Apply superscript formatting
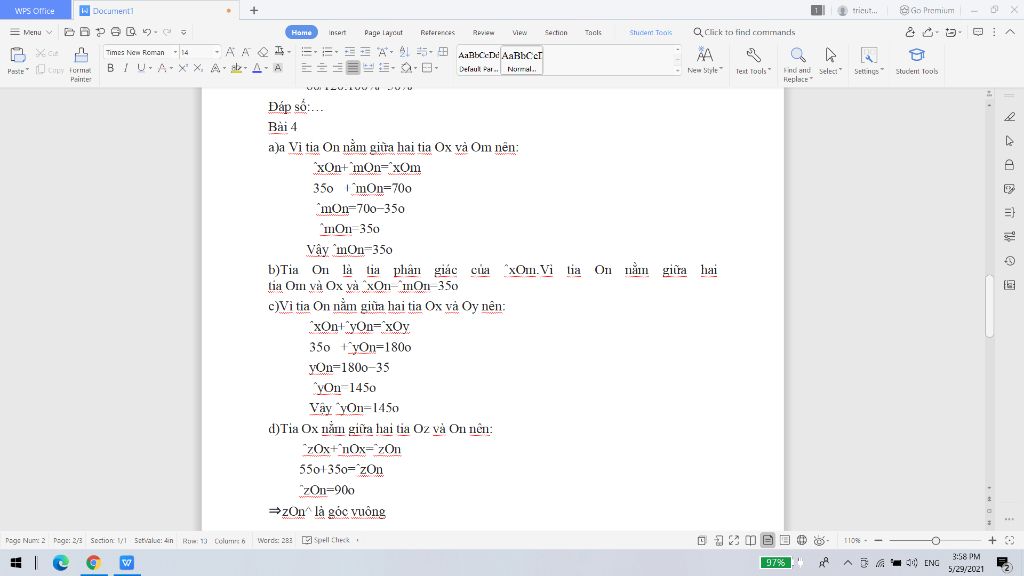Image resolution: width=1024 pixels, height=576 pixels. click(x=184, y=68)
